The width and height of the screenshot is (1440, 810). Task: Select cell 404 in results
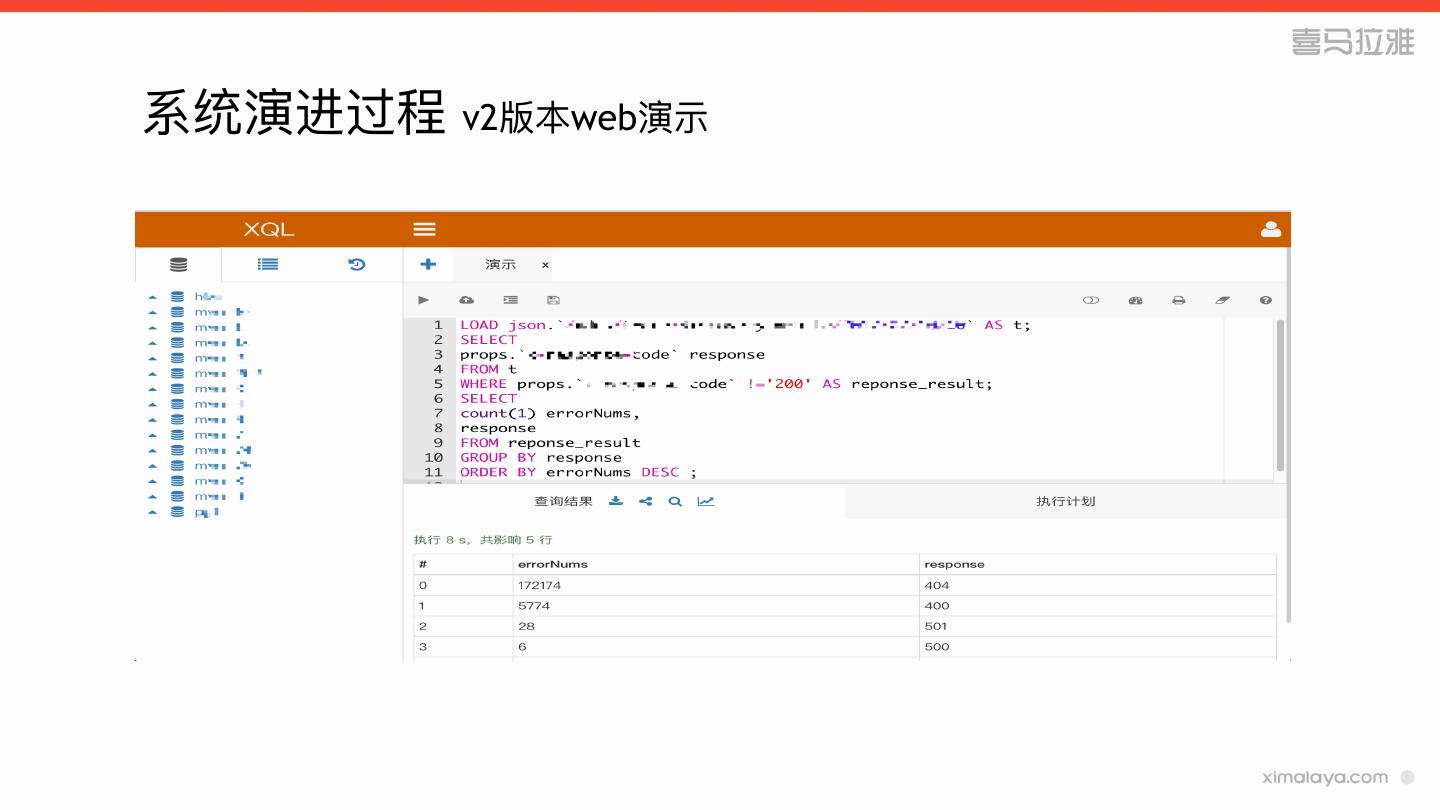pos(1098,585)
